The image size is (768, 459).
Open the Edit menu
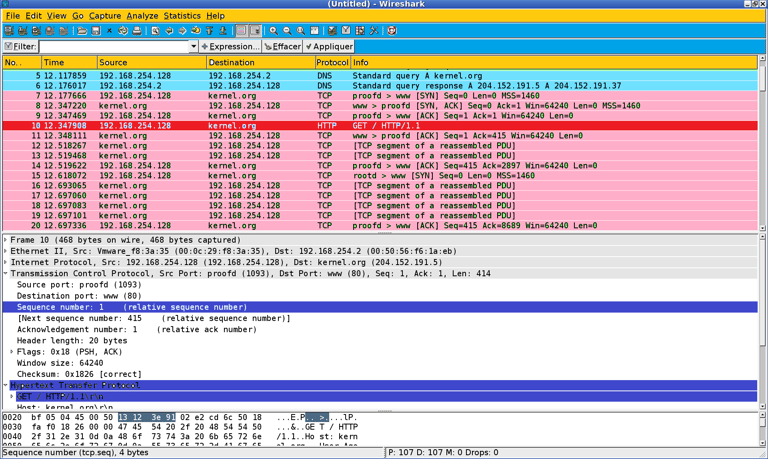tap(33, 16)
